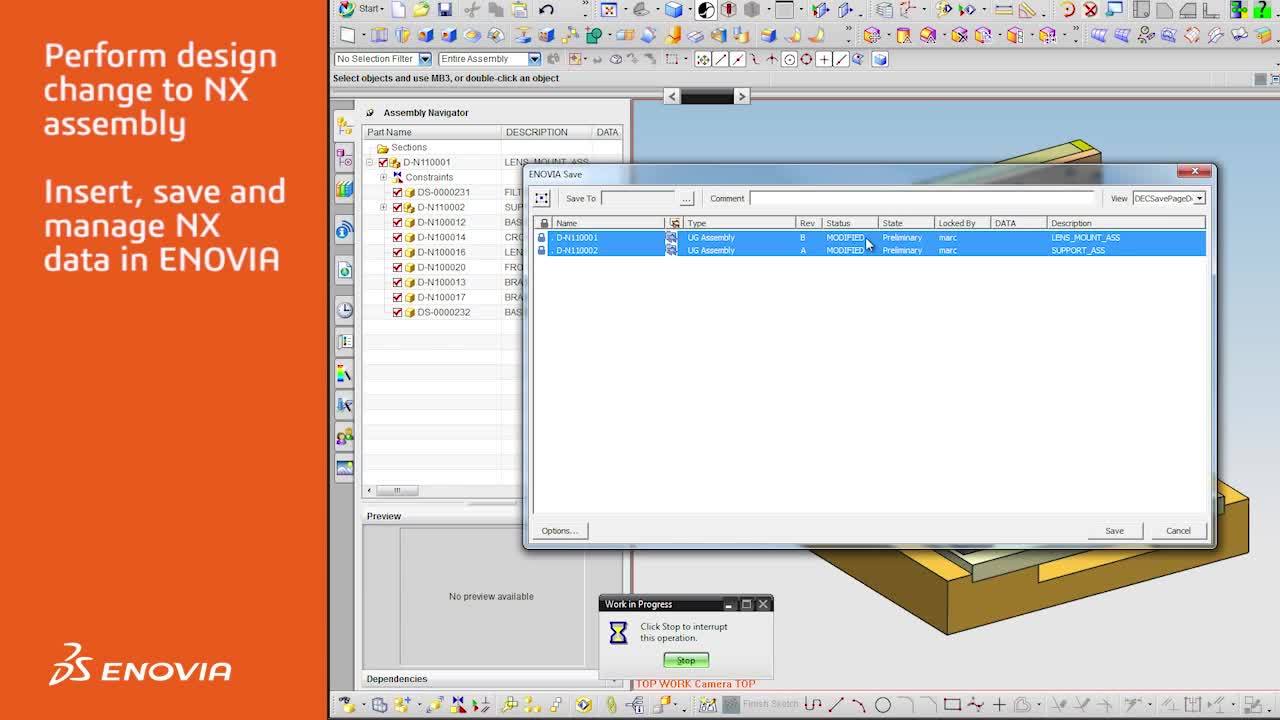Toggle the D-N100014 component checkbox
This screenshot has width=1280, height=720.
(x=397, y=237)
